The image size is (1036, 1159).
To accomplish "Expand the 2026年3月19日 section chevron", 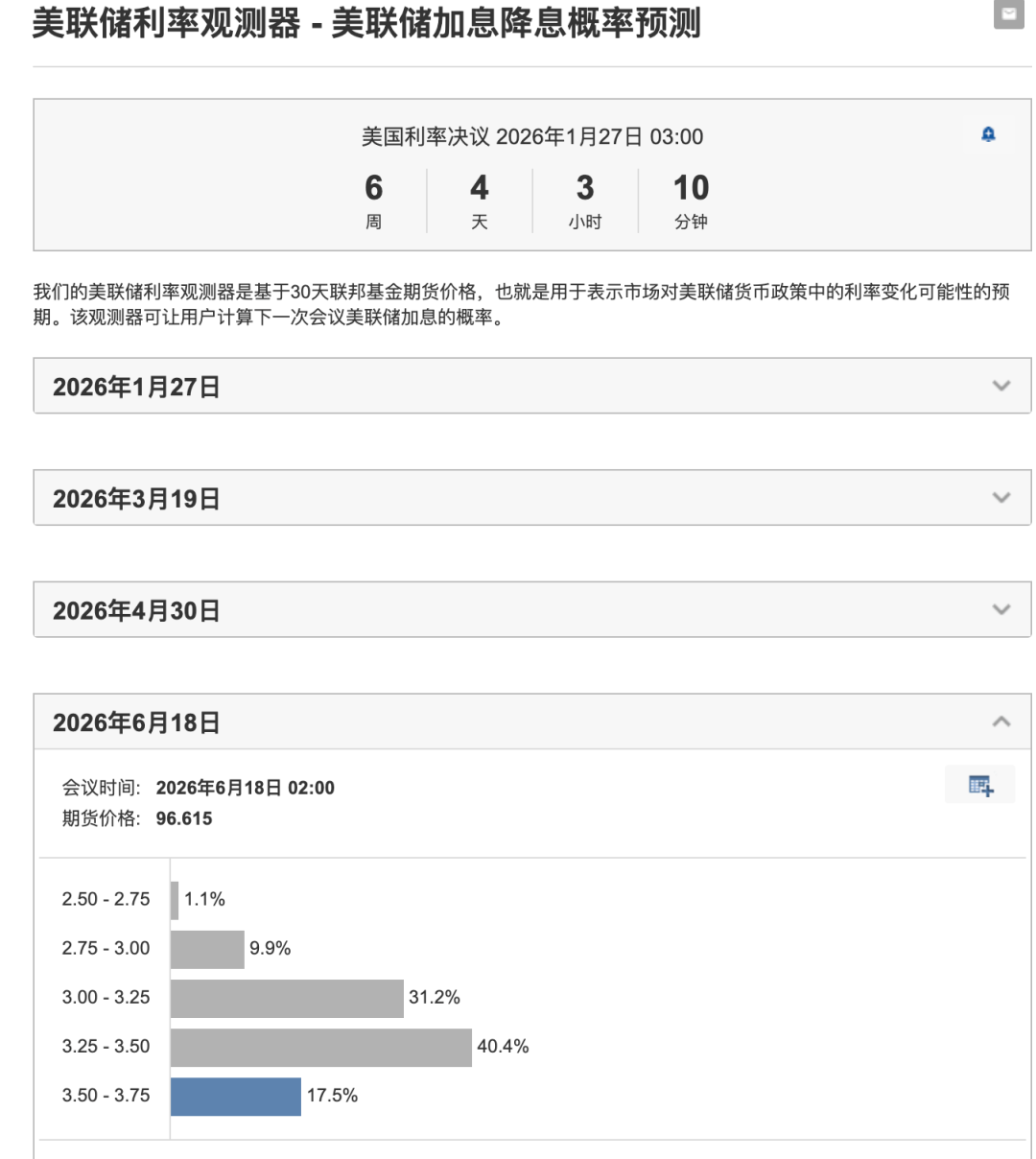I will [1001, 498].
